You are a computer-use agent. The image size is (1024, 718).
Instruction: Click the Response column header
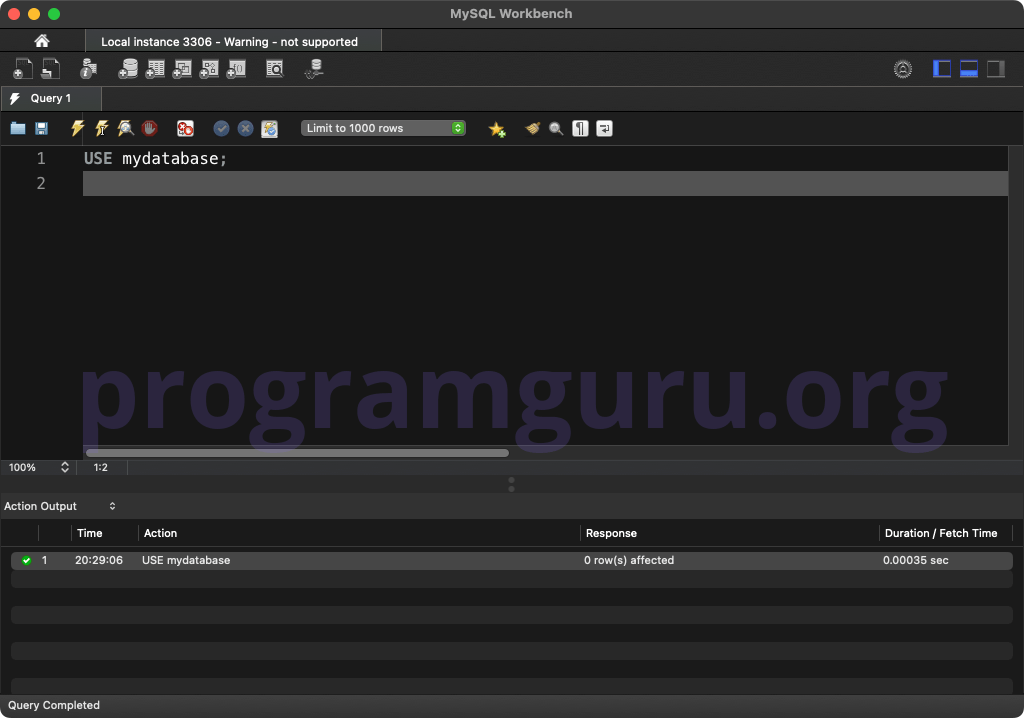611,533
